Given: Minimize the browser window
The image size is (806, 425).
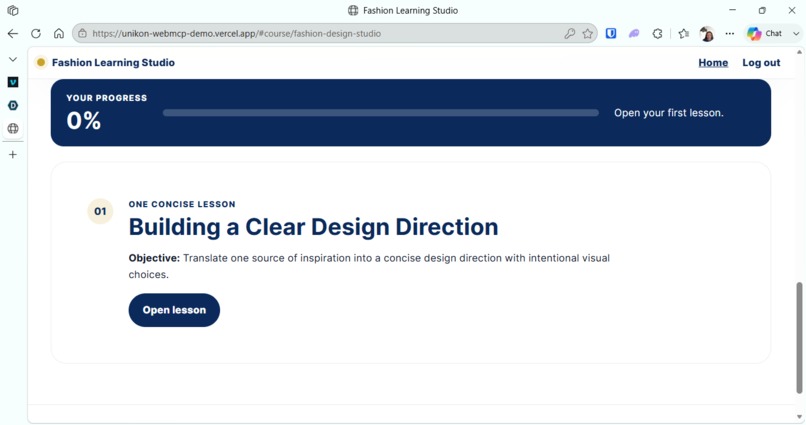Looking at the screenshot, I should pos(732,10).
